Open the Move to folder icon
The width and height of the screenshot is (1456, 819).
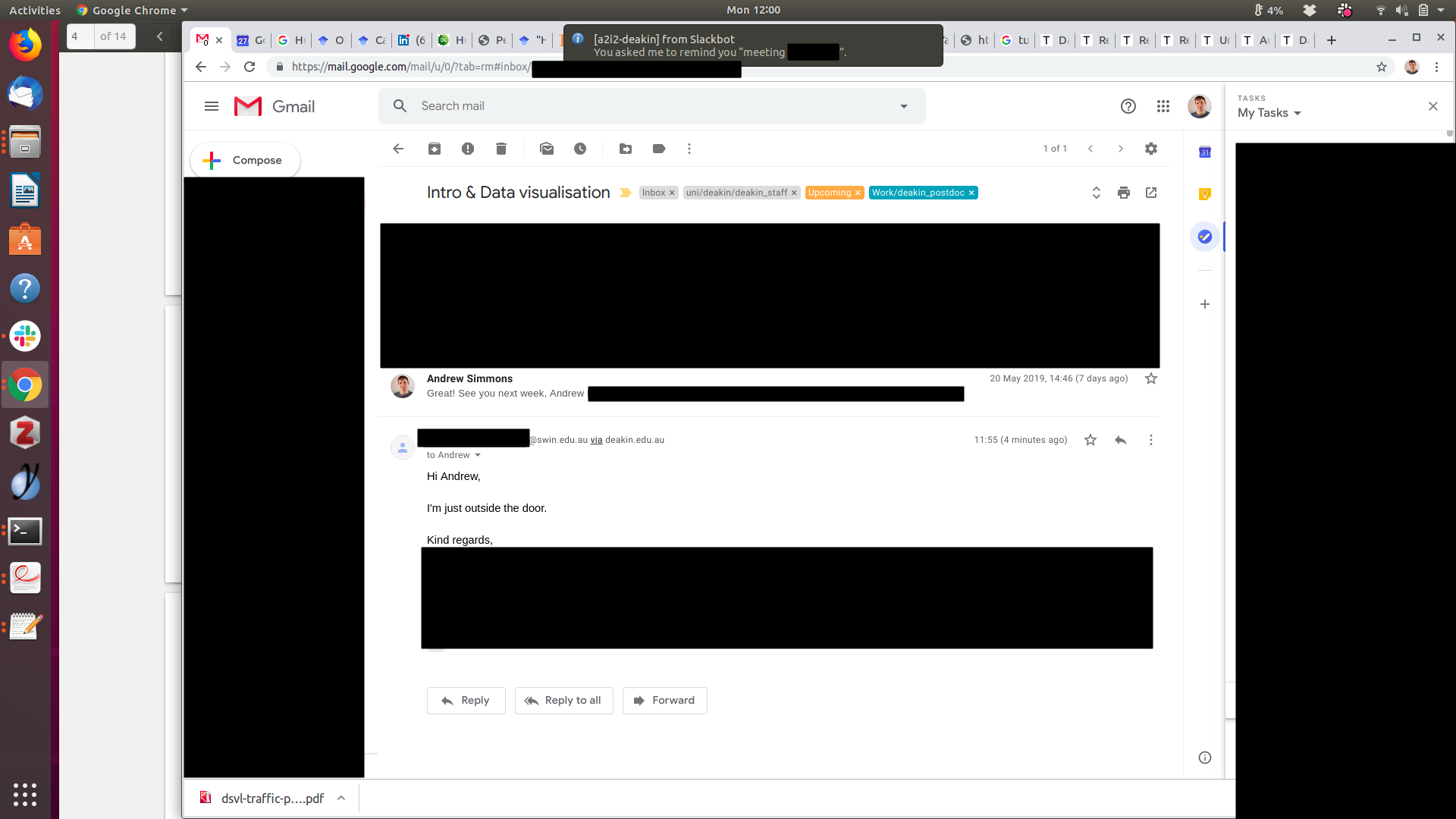click(626, 149)
